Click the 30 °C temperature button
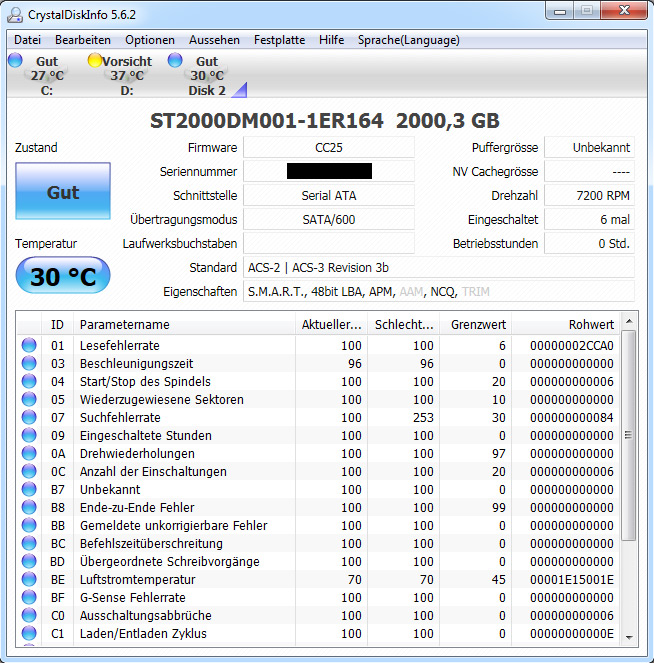 (x=63, y=276)
